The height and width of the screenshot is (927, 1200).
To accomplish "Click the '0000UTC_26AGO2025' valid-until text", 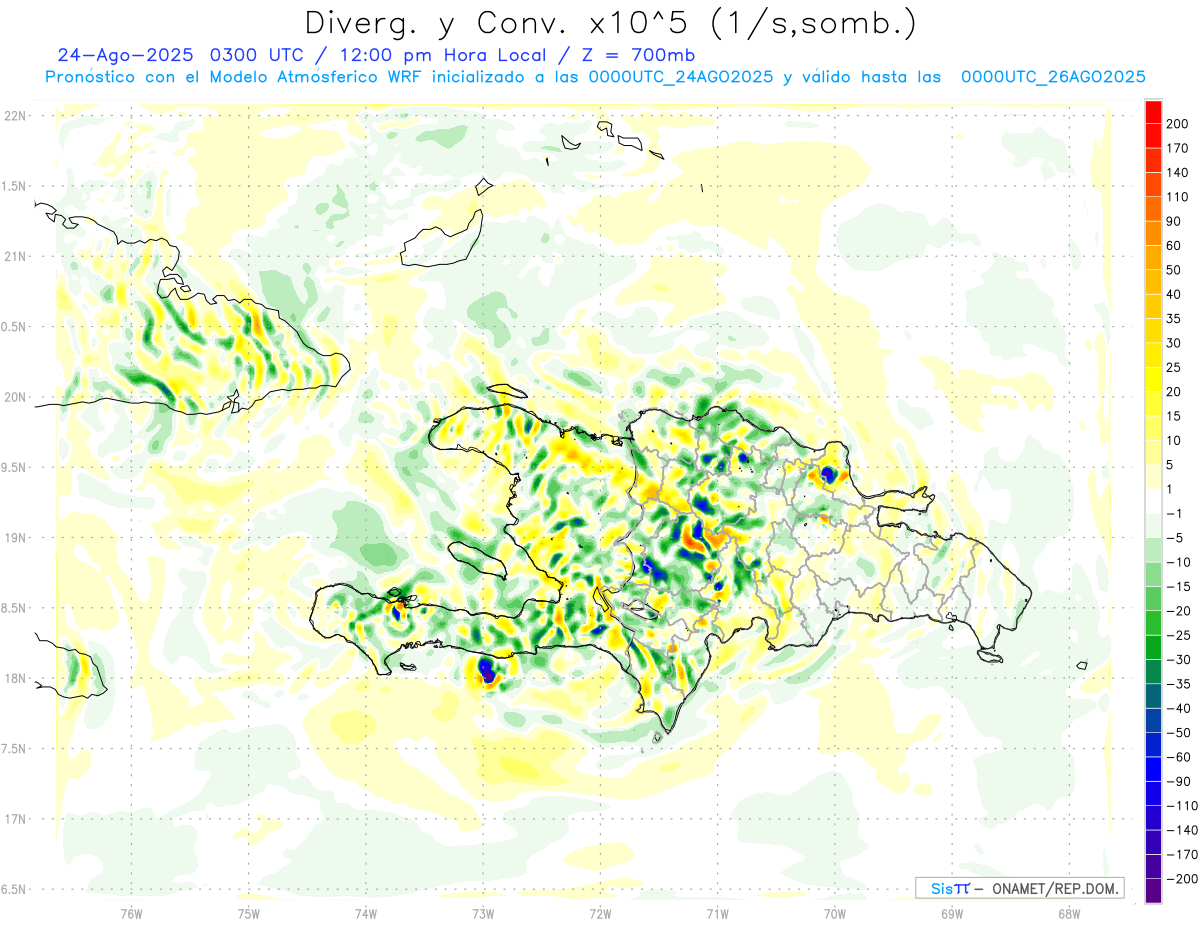I will point(1053,77).
